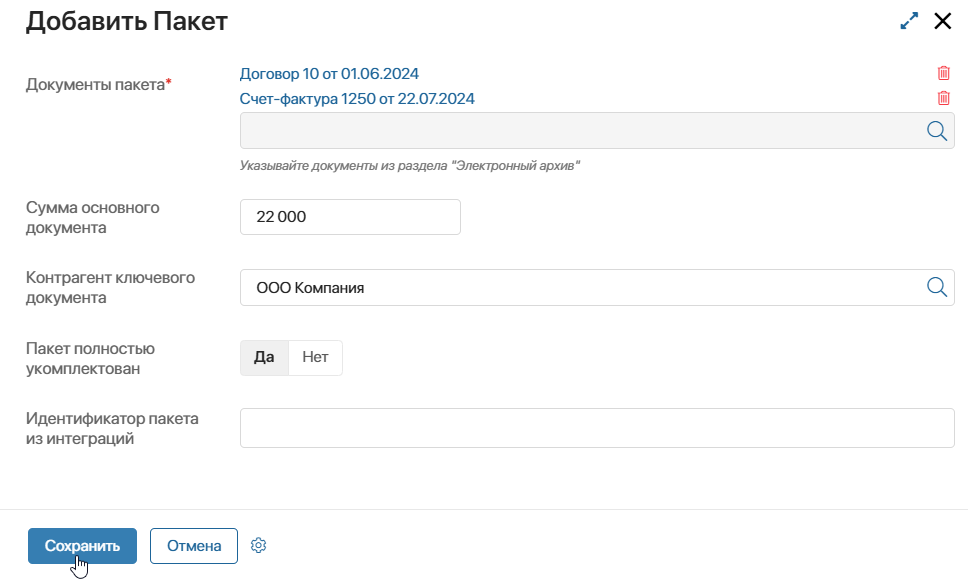The width and height of the screenshot is (968, 580).
Task: Focus the empty package documents search field
Action: coord(580,131)
